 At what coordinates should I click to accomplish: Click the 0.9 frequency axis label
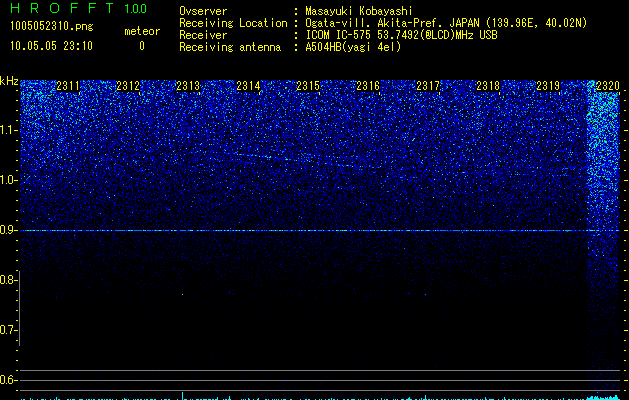coord(8,230)
